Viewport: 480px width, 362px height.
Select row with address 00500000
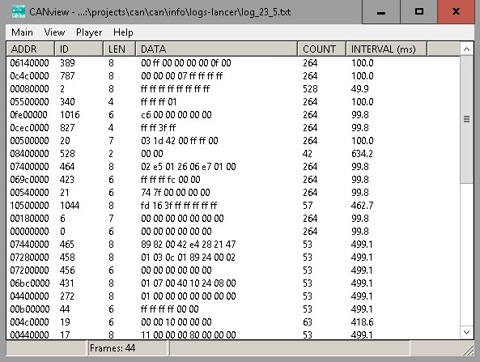(233, 141)
